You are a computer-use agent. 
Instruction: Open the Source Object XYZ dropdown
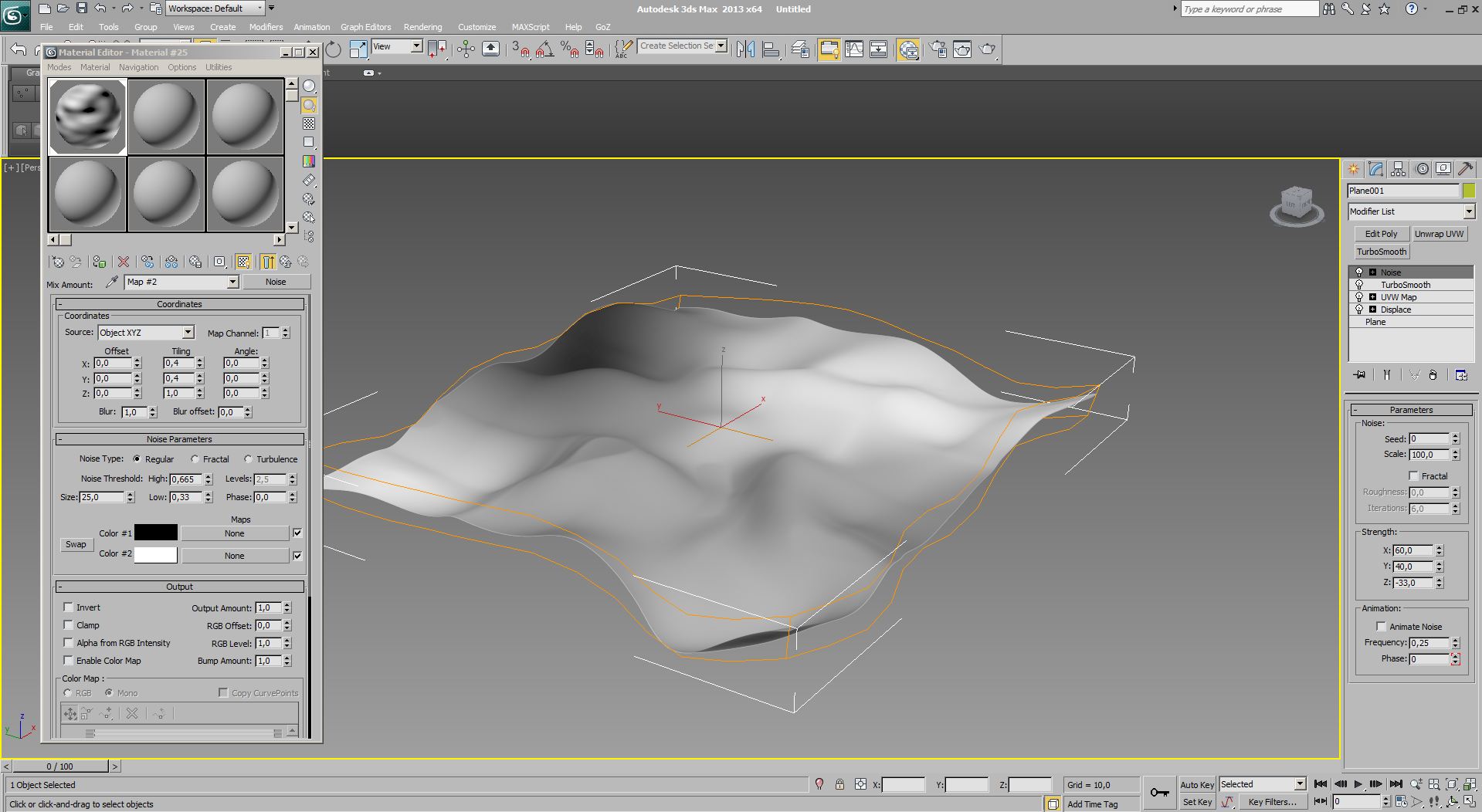188,333
